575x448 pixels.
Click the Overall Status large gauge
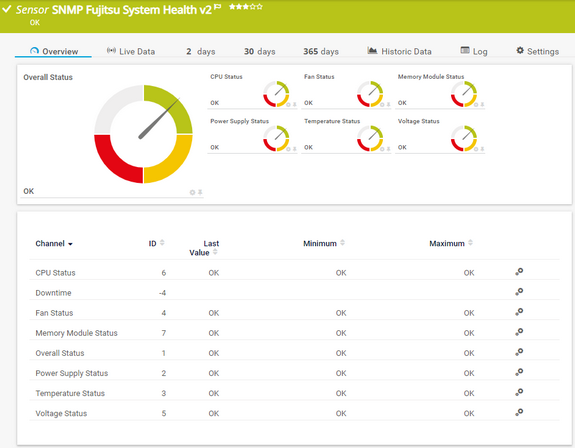(143, 134)
